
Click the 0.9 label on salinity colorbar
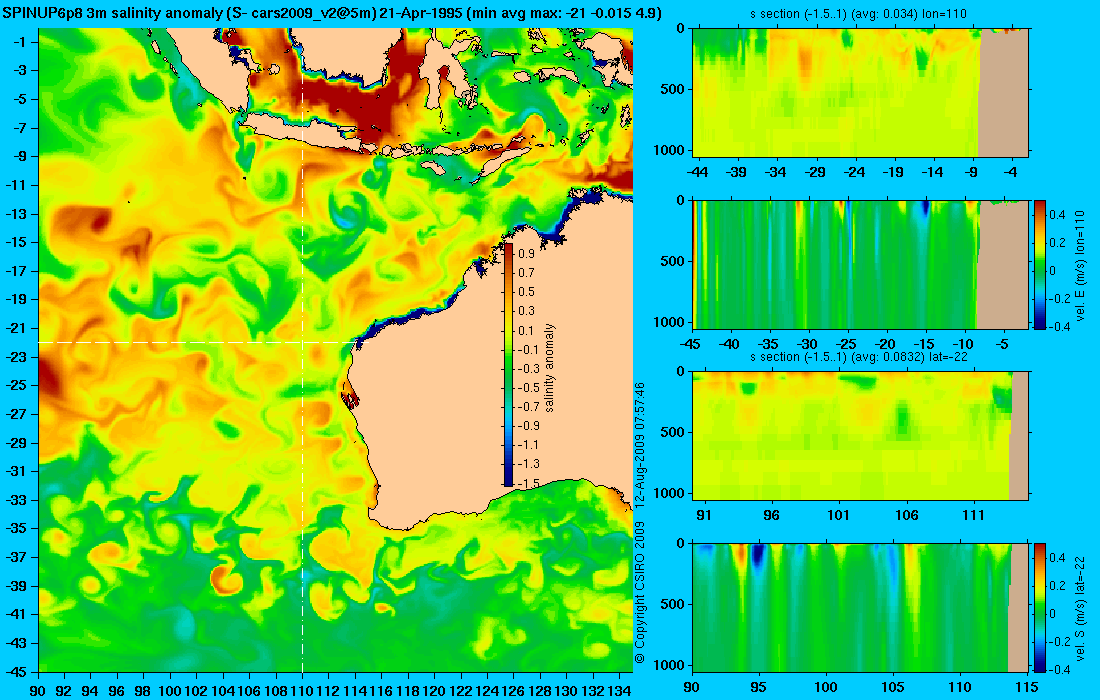527,253
